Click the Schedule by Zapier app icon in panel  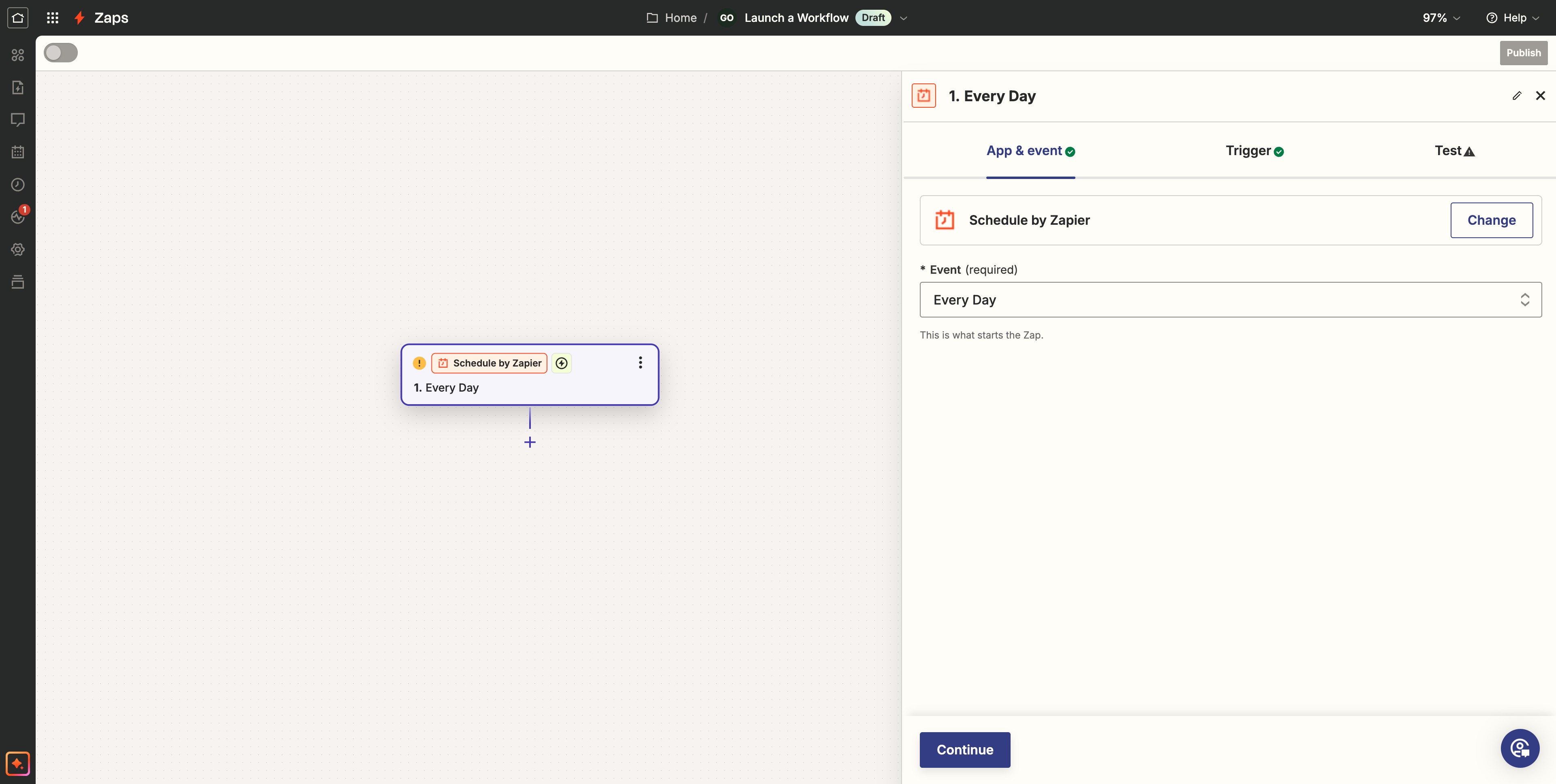(945, 220)
